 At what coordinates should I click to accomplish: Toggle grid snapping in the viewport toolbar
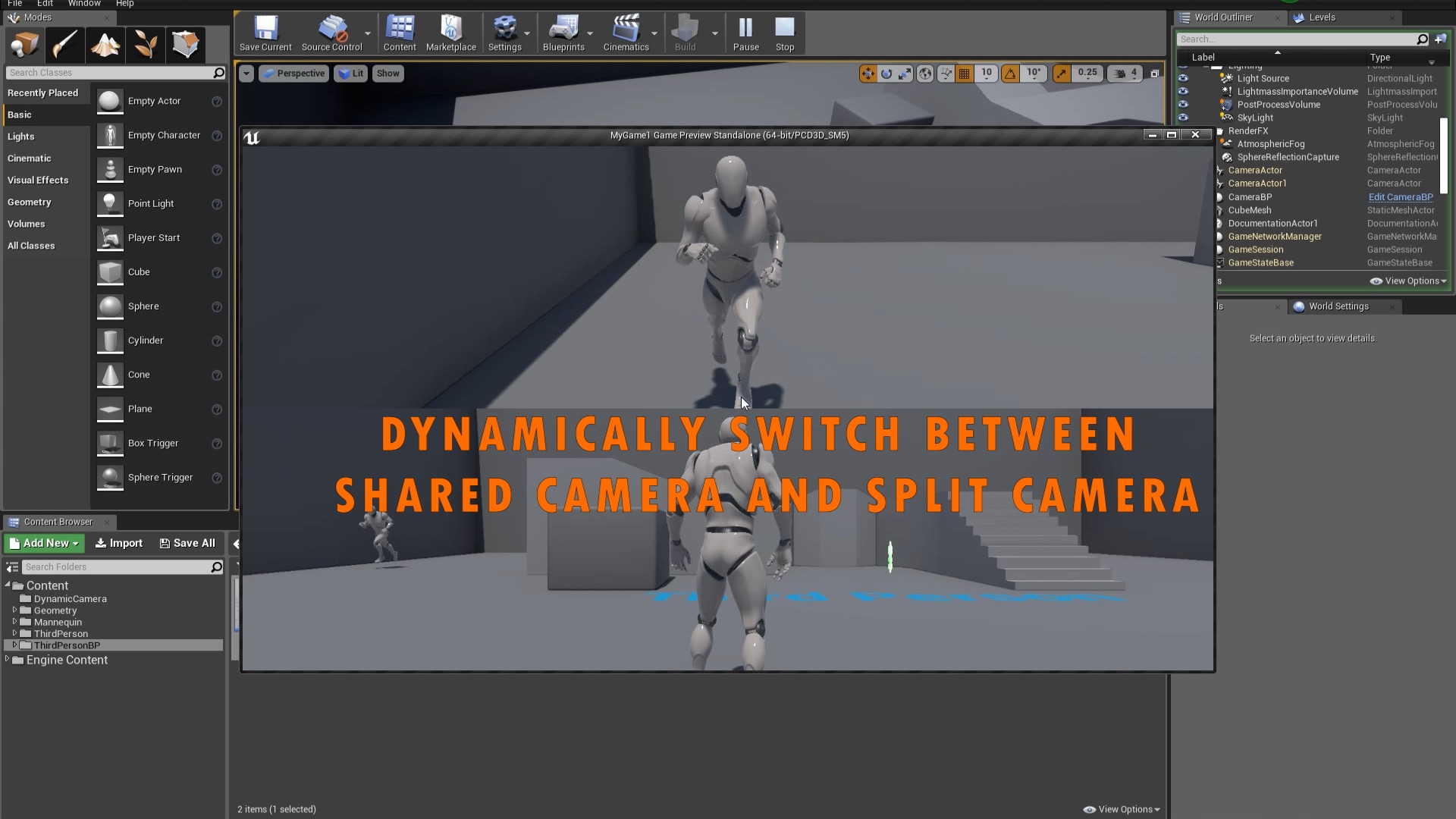click(x=965, y=73)
